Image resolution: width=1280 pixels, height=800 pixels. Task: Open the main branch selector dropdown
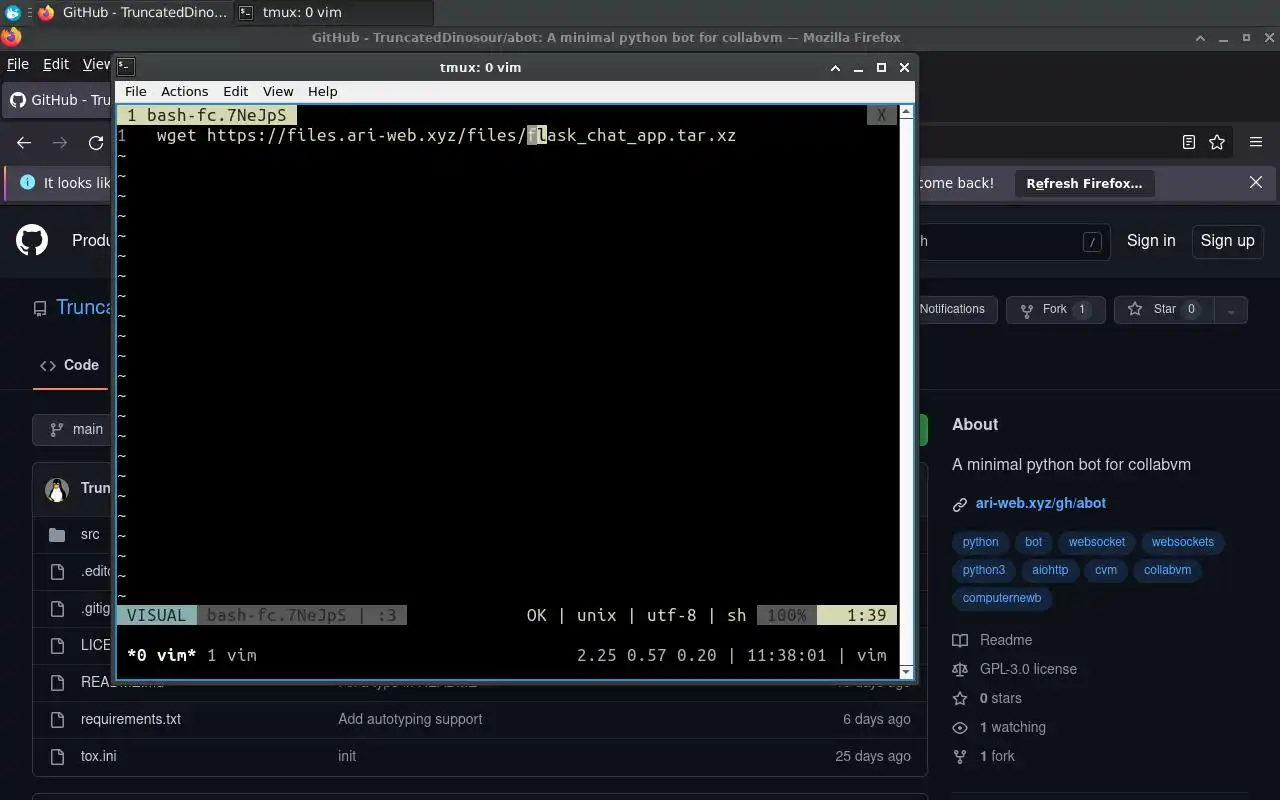pyautogui.click(x=77, y=429)
